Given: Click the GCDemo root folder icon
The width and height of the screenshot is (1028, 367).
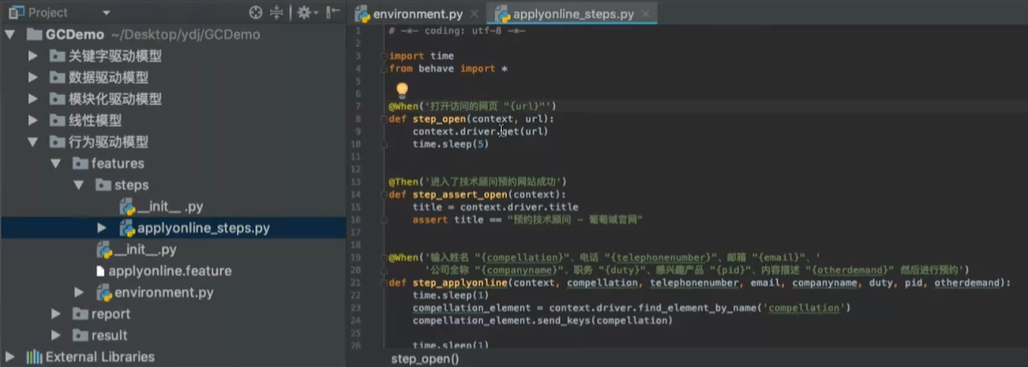Looking at the screenshot, I should click(34, 35).
